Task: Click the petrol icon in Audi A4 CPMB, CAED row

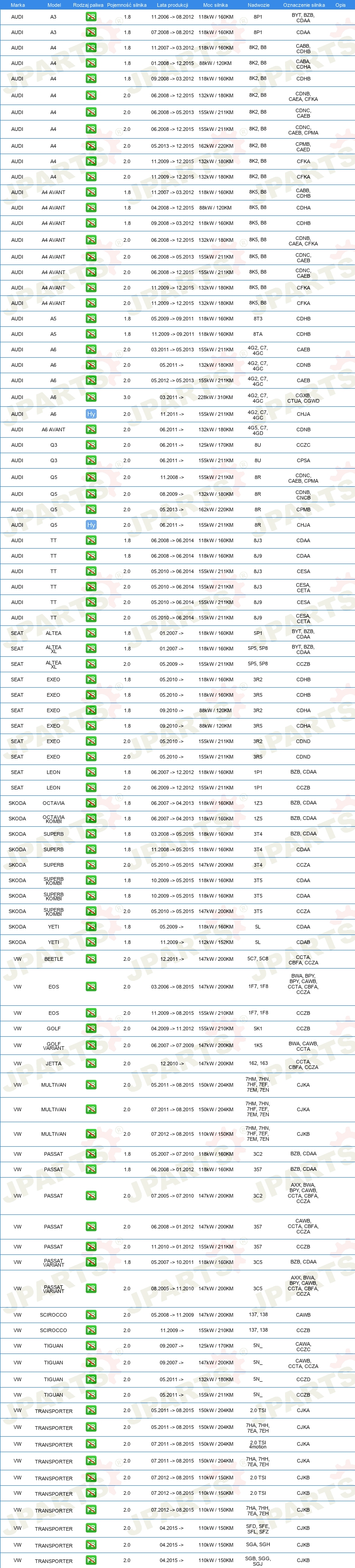Action: [91, 146]
